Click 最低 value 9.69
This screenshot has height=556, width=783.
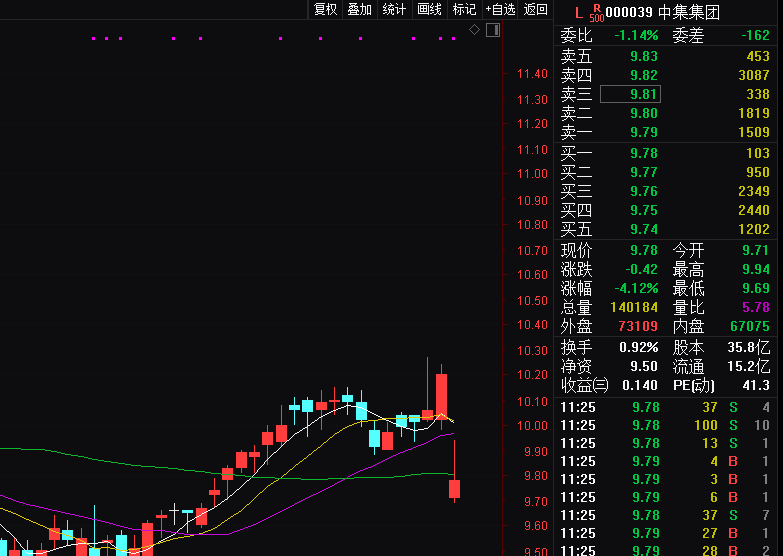756,288
